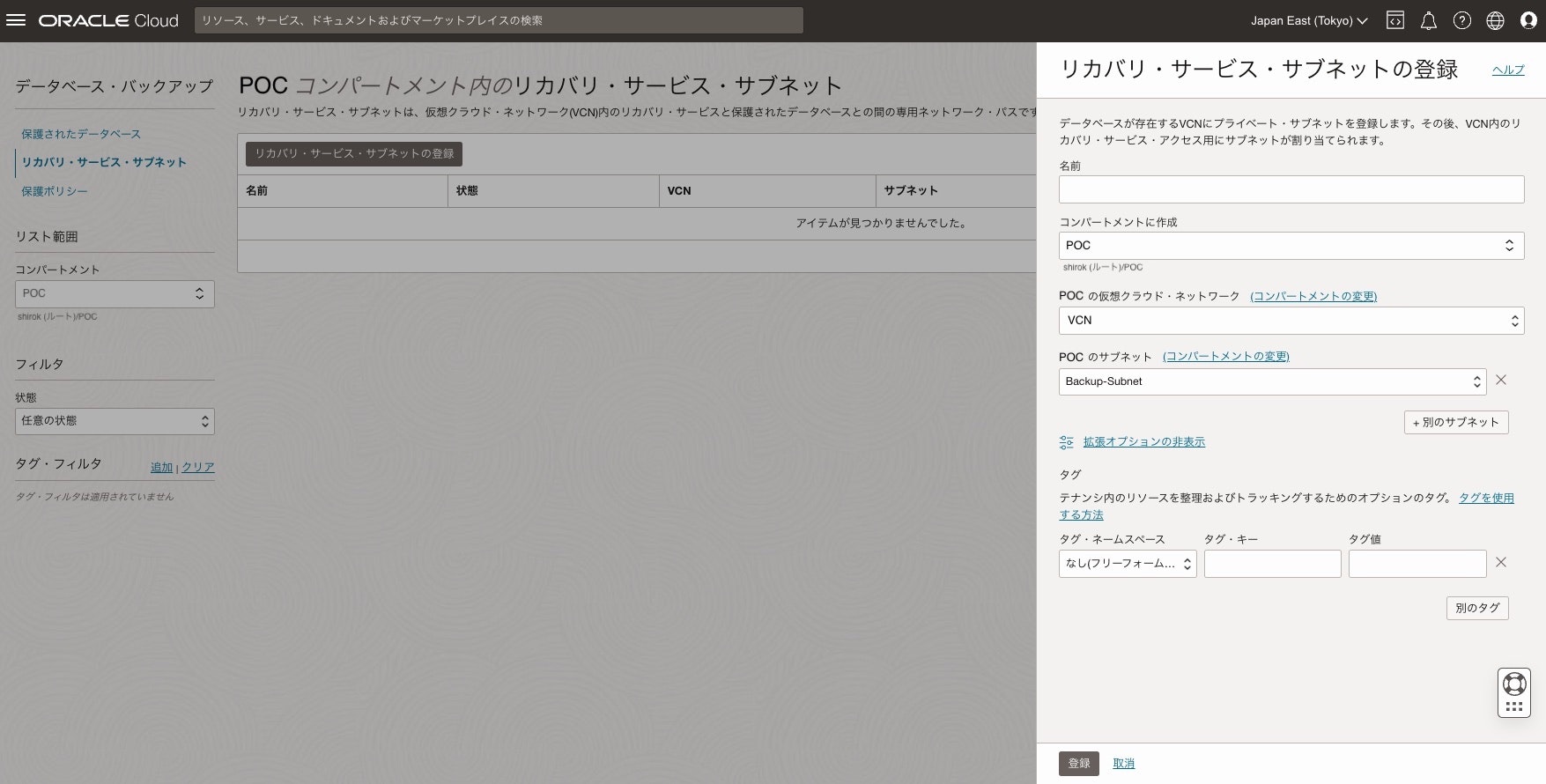
Task: Click the アイテムが見つかりませんでした message
Action: pyautogui.click(x=881, y=224)
